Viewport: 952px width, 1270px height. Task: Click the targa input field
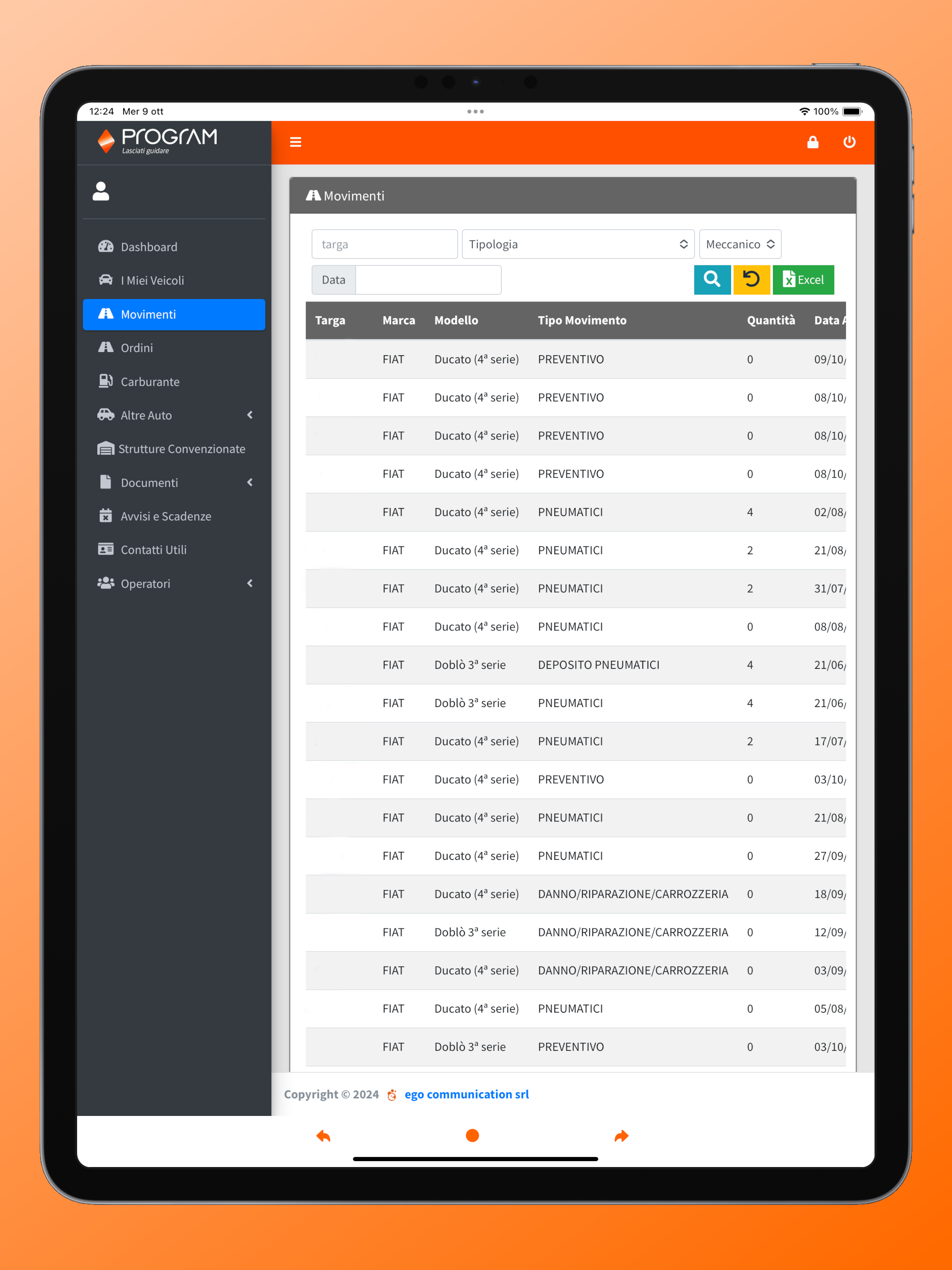pyautogui.click(x=385, y=244)
